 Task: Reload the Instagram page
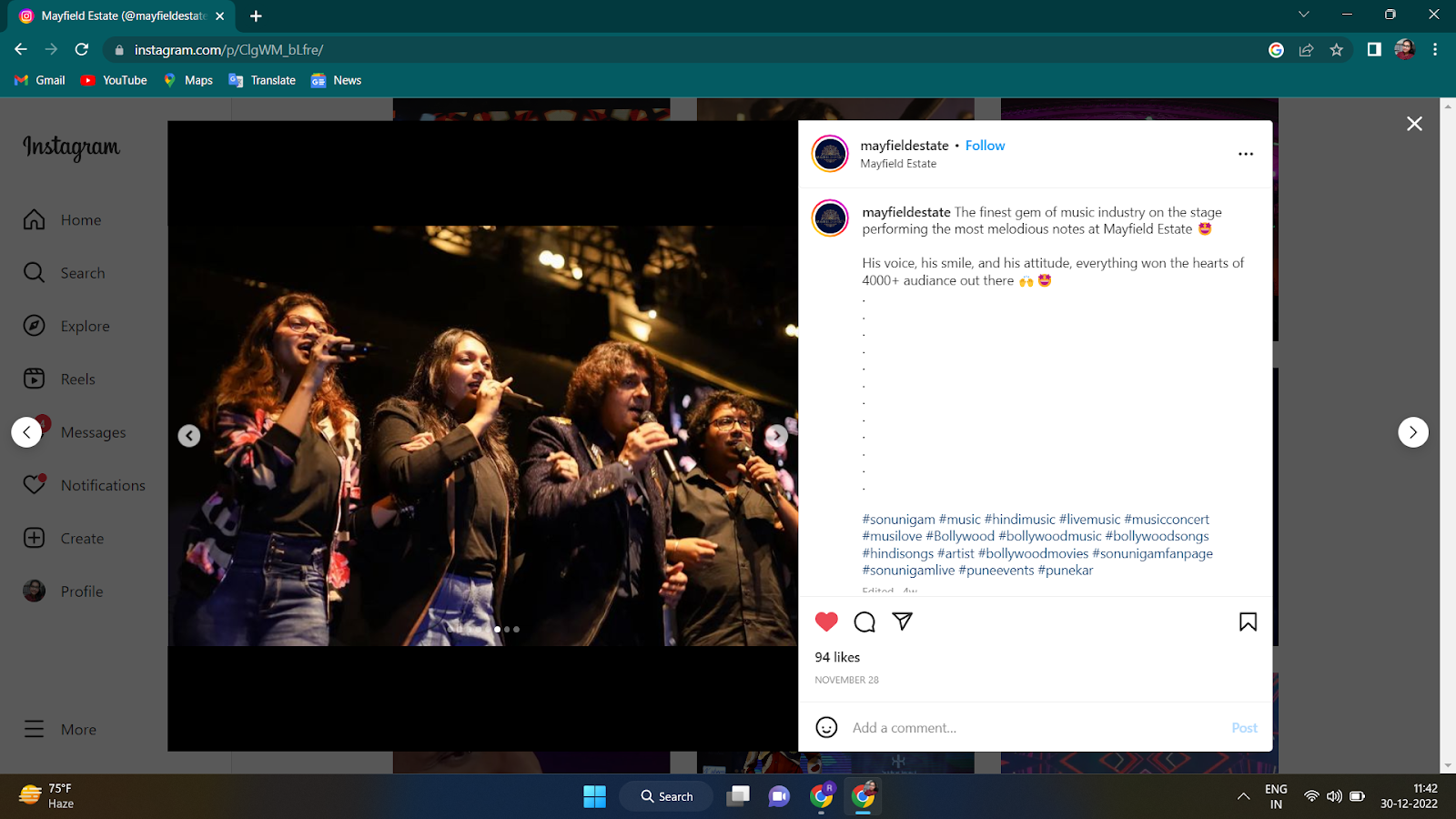coord(82,49)
